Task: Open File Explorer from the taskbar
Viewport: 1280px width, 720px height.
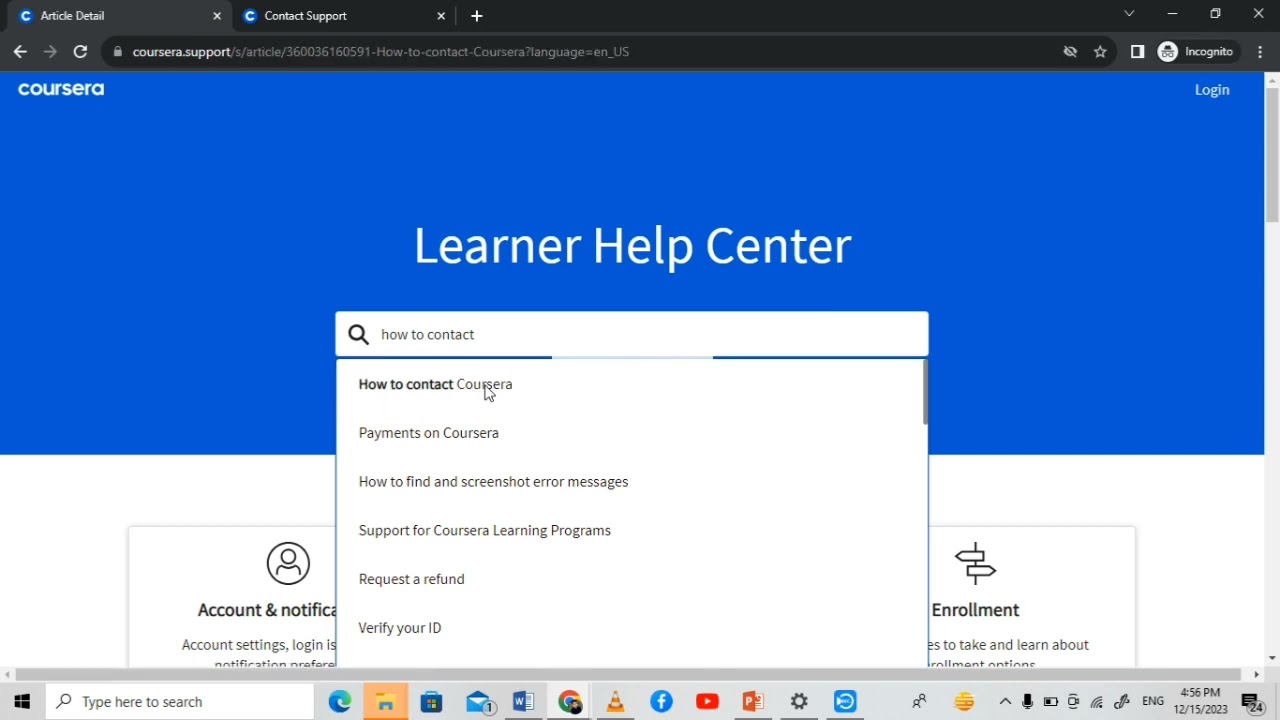Action: pyautogui.click(x=385, y=702)
